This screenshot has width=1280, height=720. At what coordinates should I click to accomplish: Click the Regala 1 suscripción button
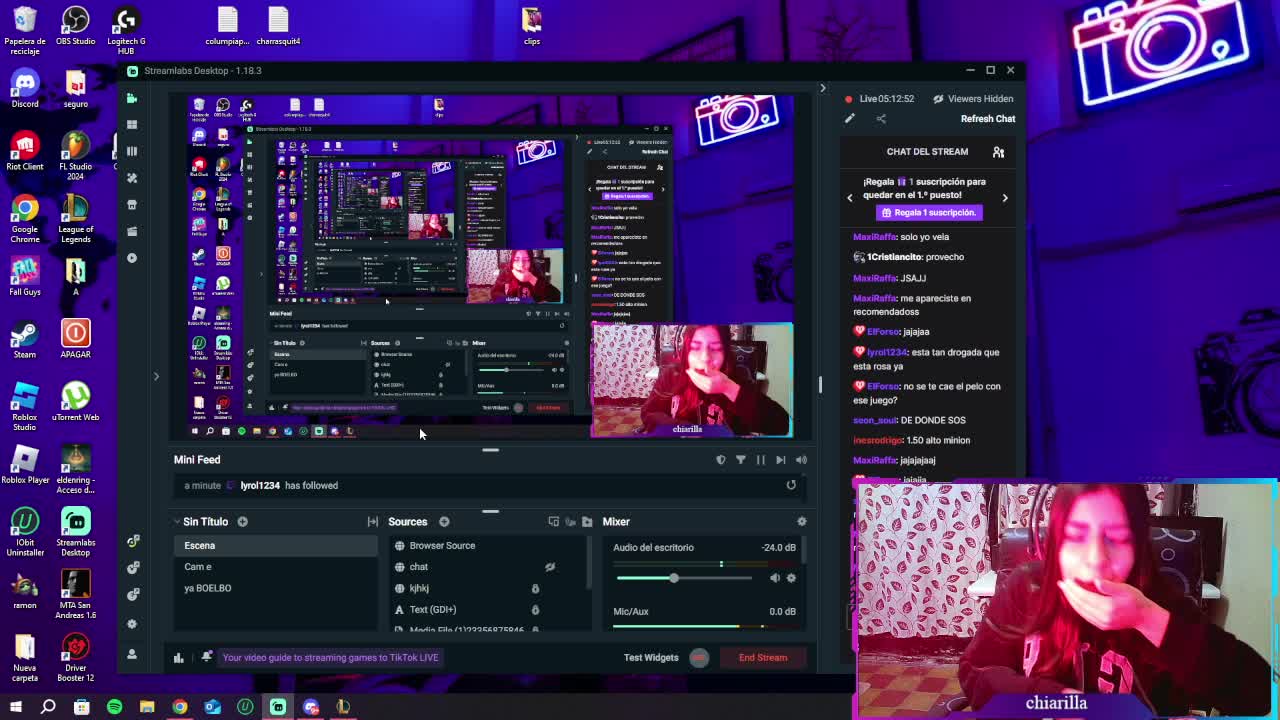(928, 212)
